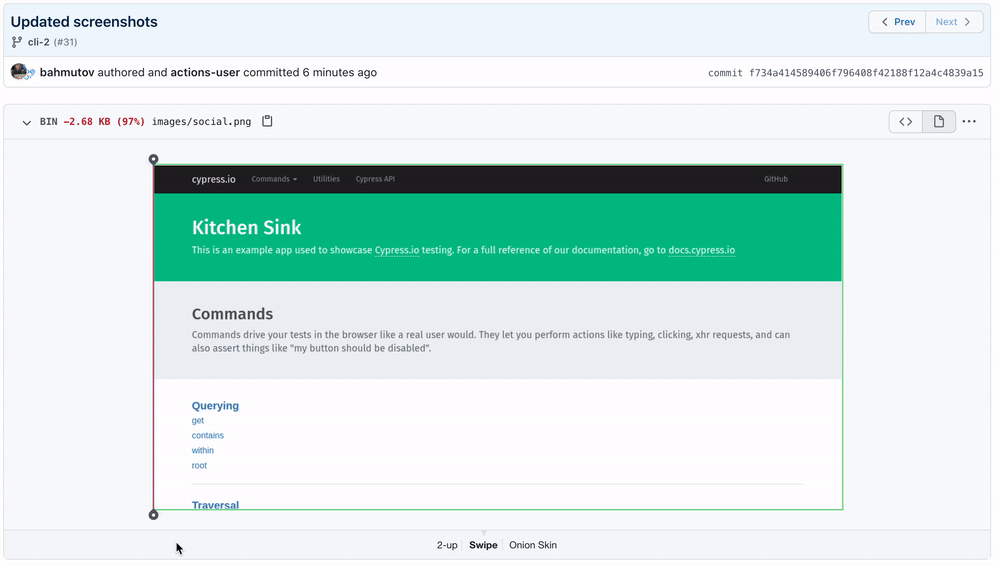The width and height of the screenshot is (1000, 567).
Task: Grab the bottom swipe slider handle
Action: click(154, 515)
